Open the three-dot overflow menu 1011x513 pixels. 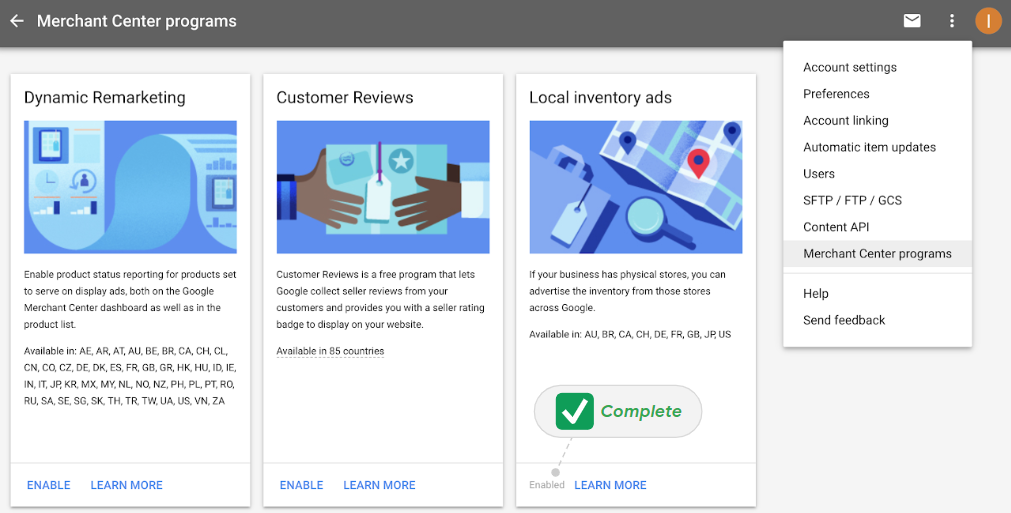pyautogui.click(x=952, y=21)
